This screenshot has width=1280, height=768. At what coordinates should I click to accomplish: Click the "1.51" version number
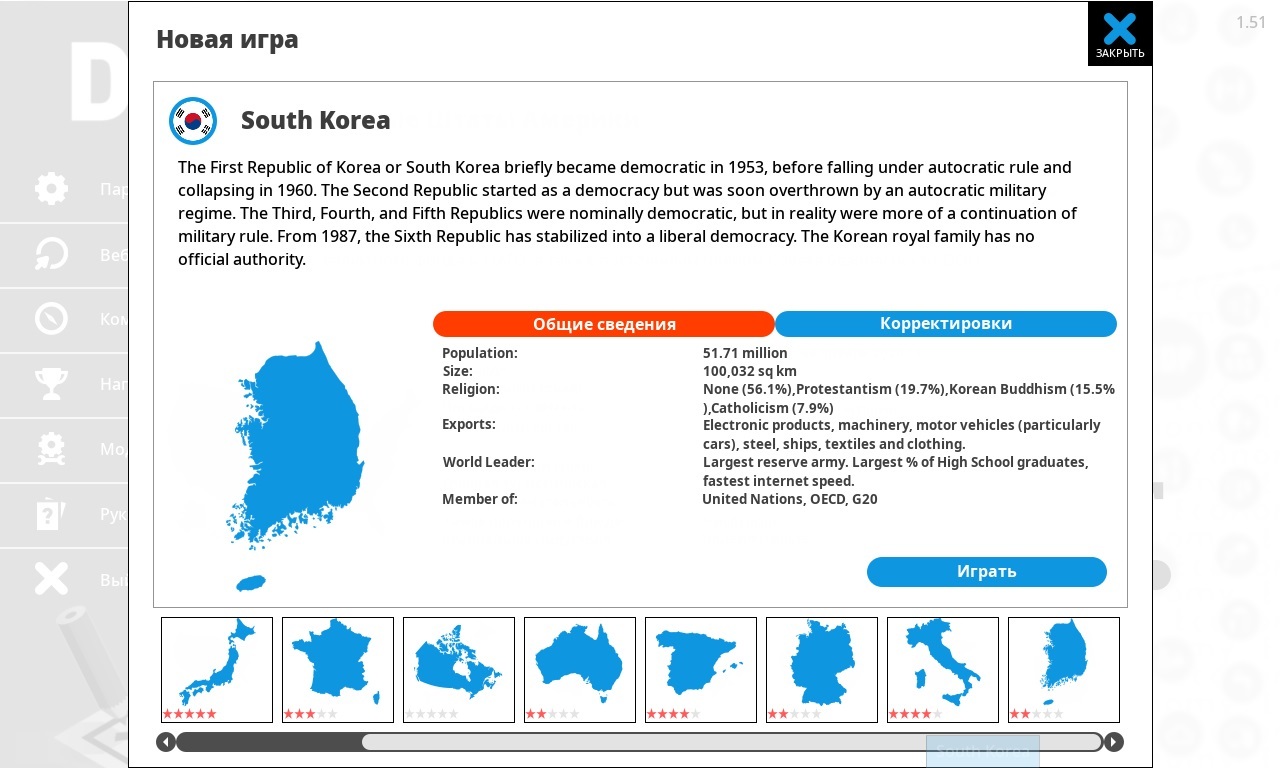(1251, 23)
